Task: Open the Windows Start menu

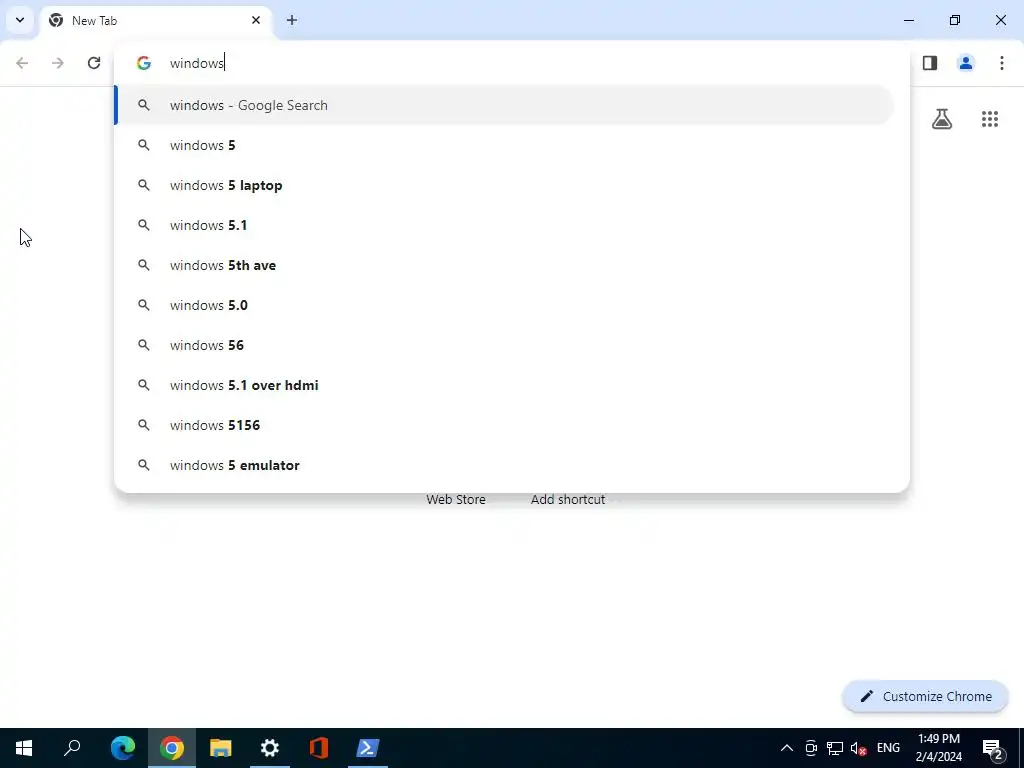Action: coord(24,748)
